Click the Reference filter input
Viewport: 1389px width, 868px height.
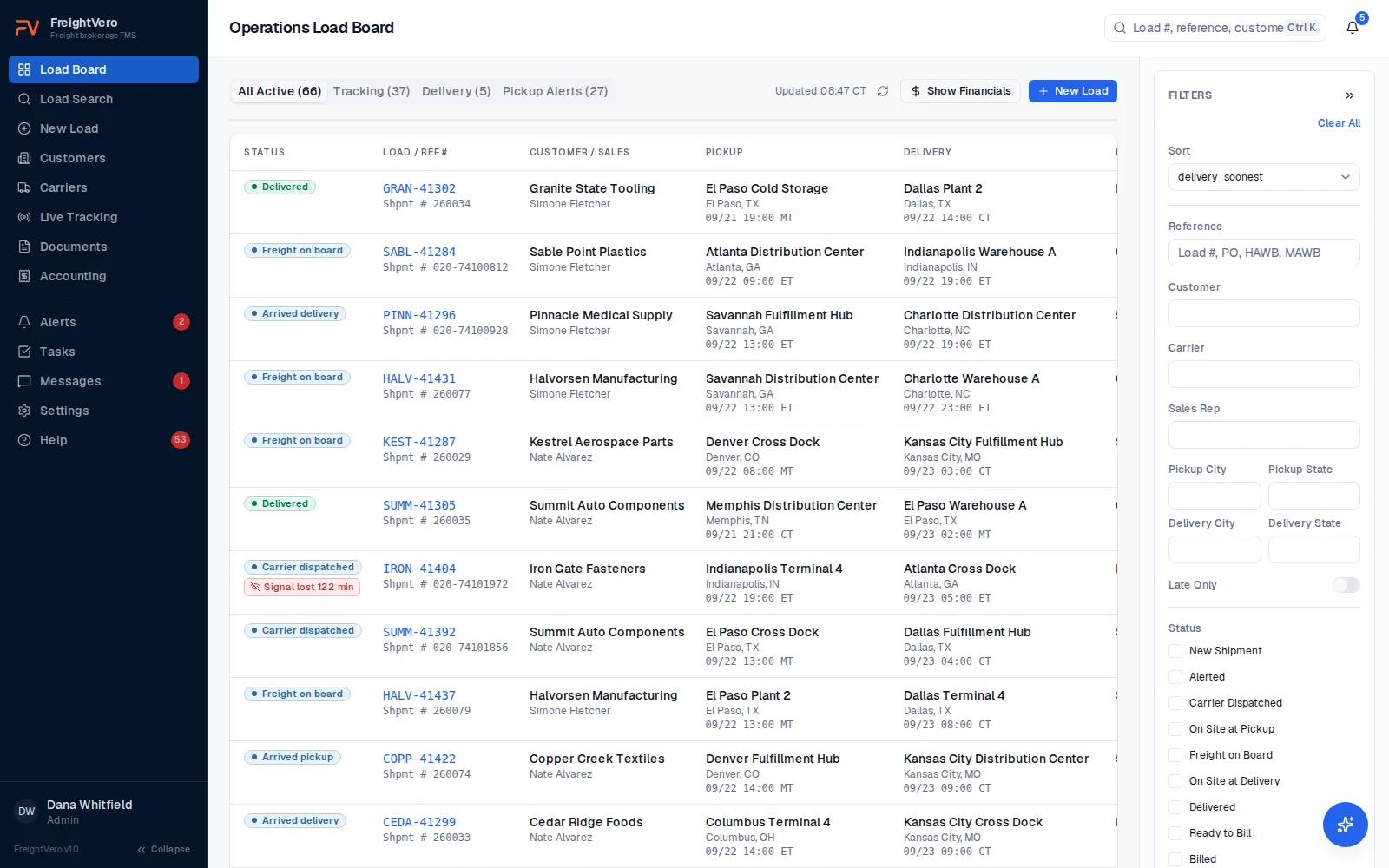pyautogui.click(x=1264, y=253)
